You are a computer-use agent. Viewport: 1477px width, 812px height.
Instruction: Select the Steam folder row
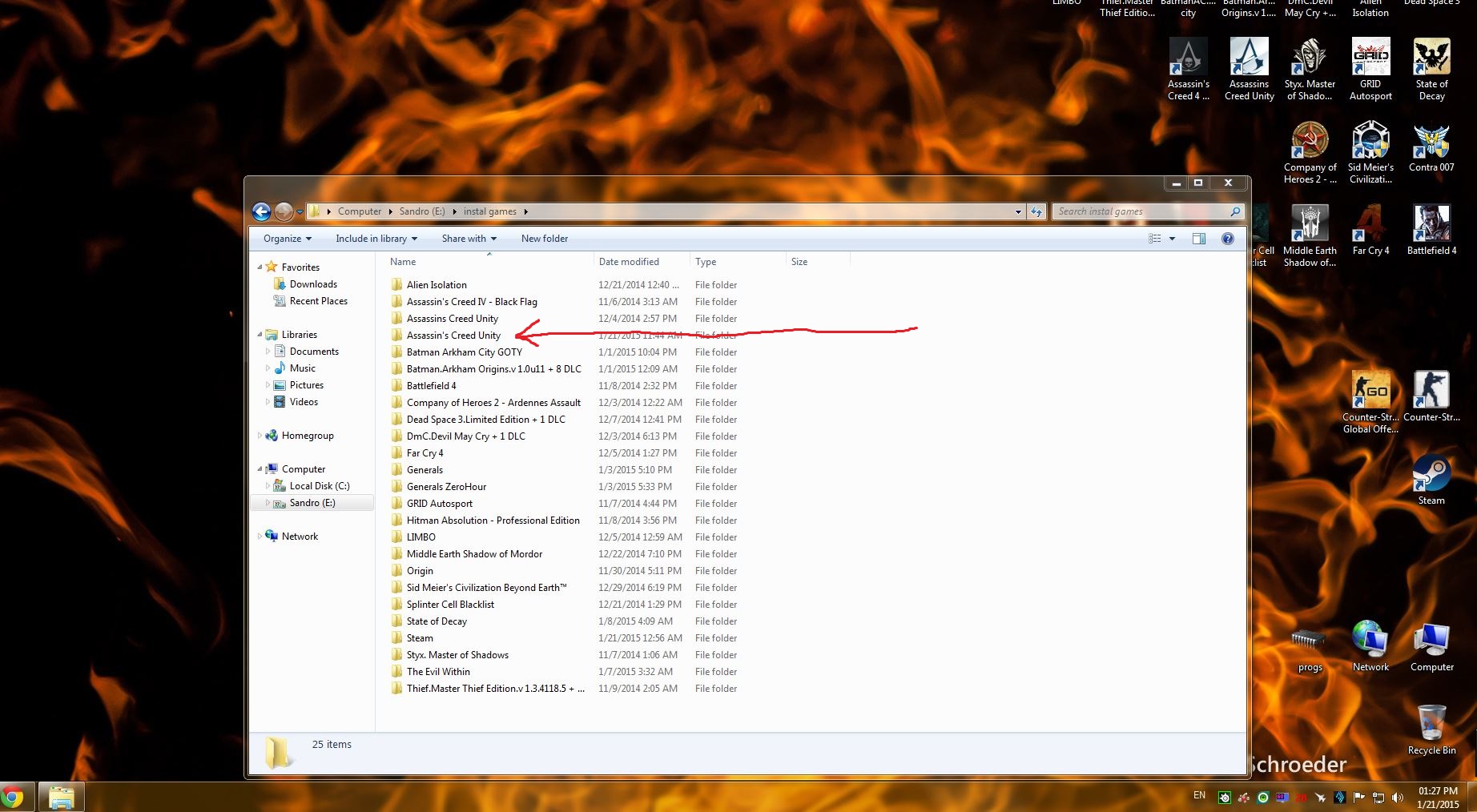click(420, 638)
